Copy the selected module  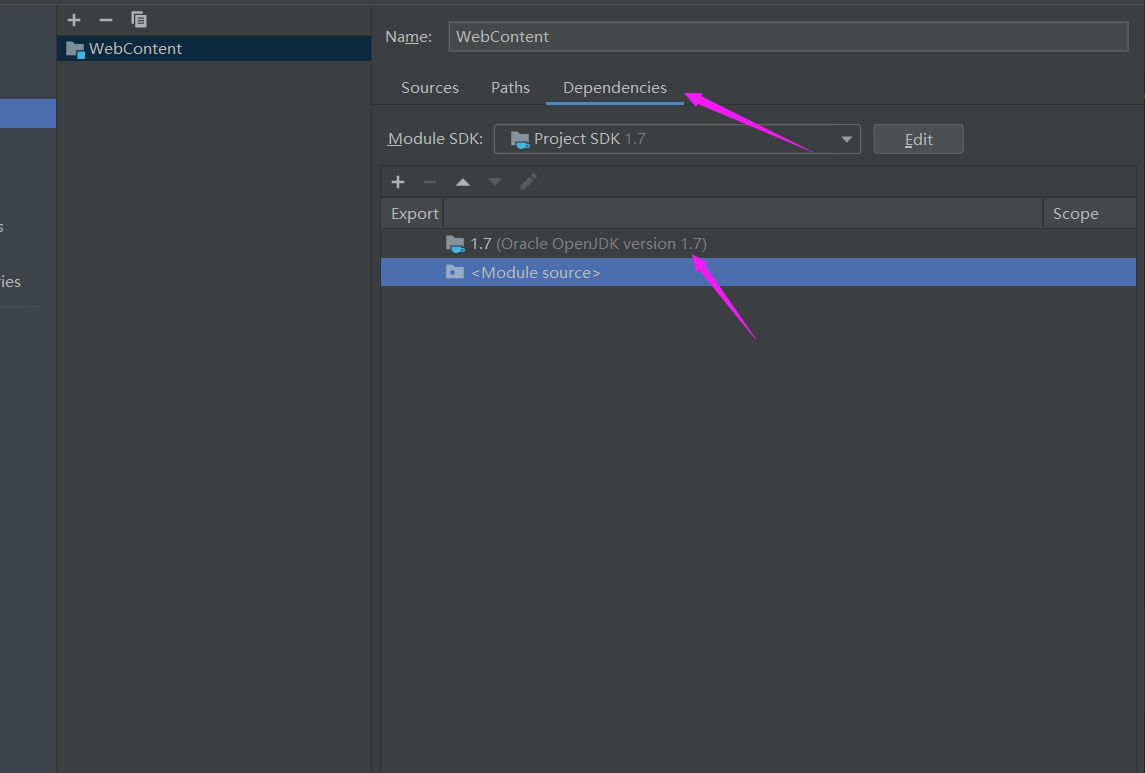tap(139, 20)
